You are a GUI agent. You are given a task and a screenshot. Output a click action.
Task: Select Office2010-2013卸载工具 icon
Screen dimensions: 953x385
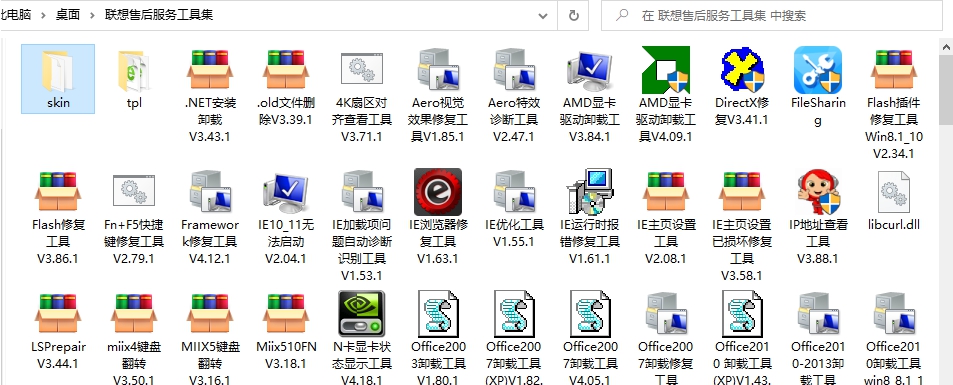tap(818, 314)
